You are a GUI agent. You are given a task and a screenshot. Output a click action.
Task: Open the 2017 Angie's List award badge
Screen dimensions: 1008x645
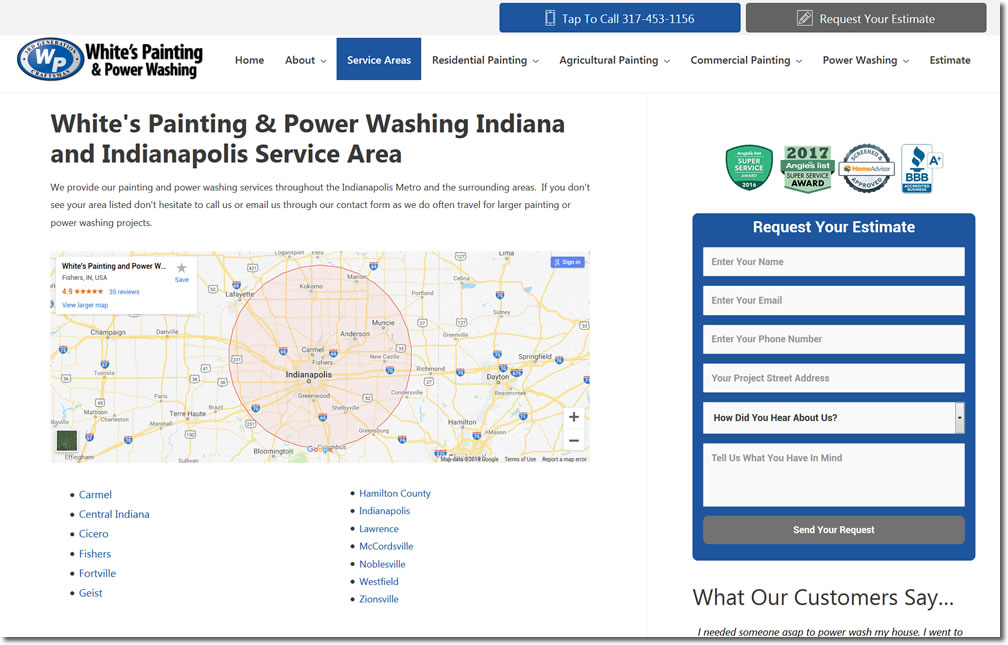click(x=807, y=168)
